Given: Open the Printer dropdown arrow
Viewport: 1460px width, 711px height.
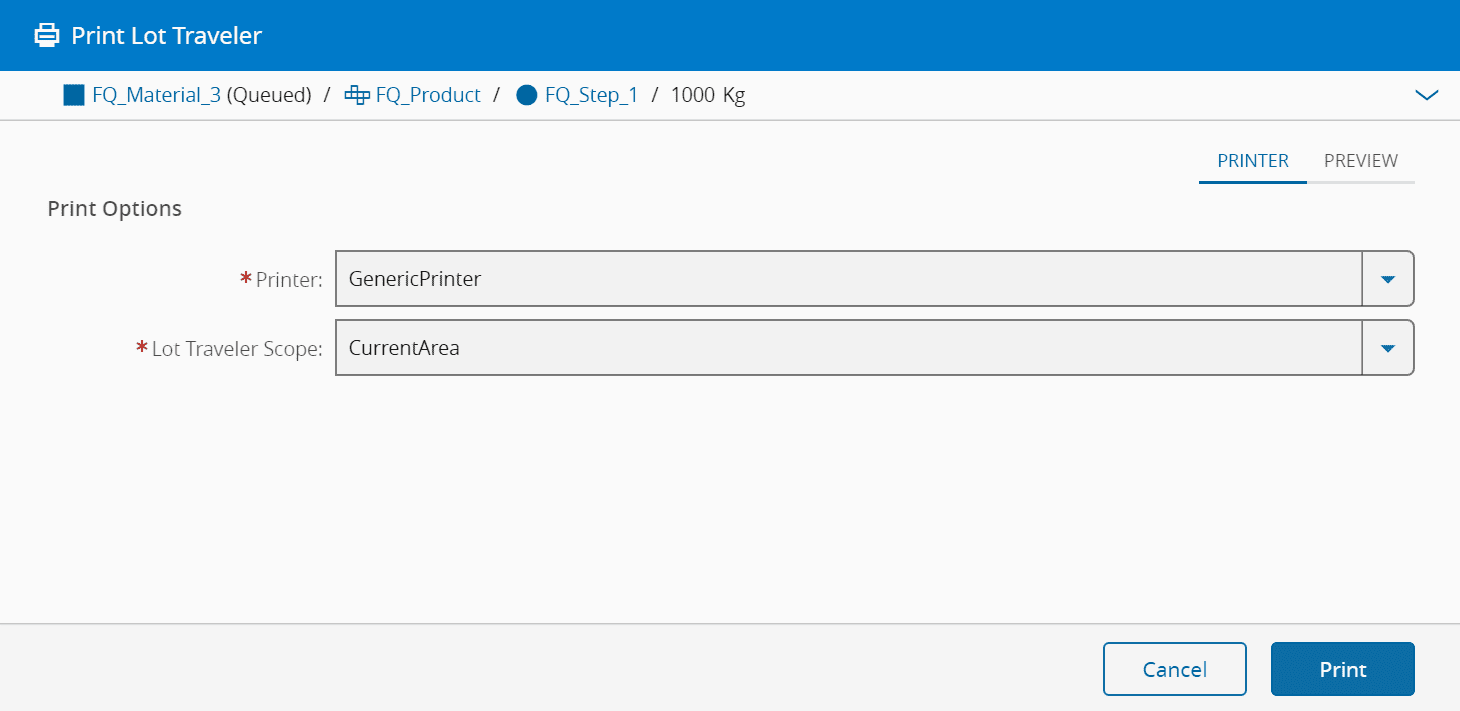Looking at the screenshot, I should pyautogui.click(x=1387, y=279).
